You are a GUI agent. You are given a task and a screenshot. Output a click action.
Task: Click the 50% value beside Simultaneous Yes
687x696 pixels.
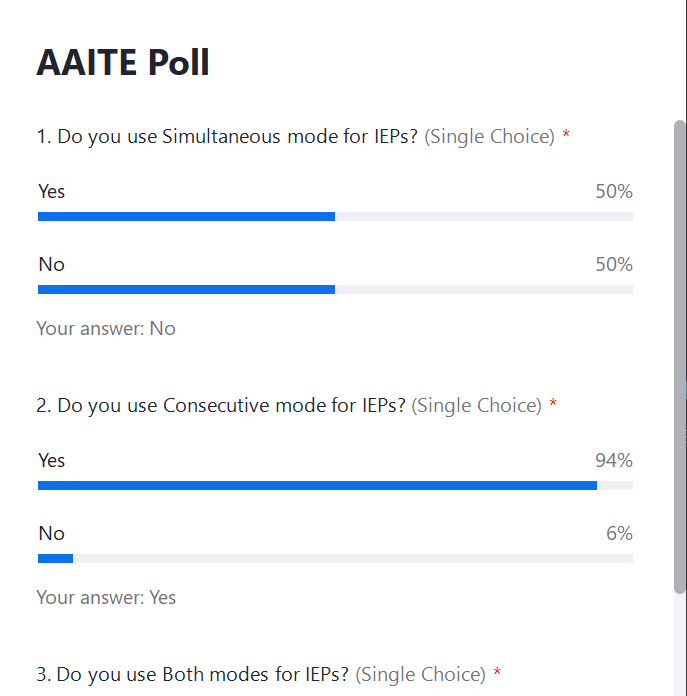click(613, 191)
